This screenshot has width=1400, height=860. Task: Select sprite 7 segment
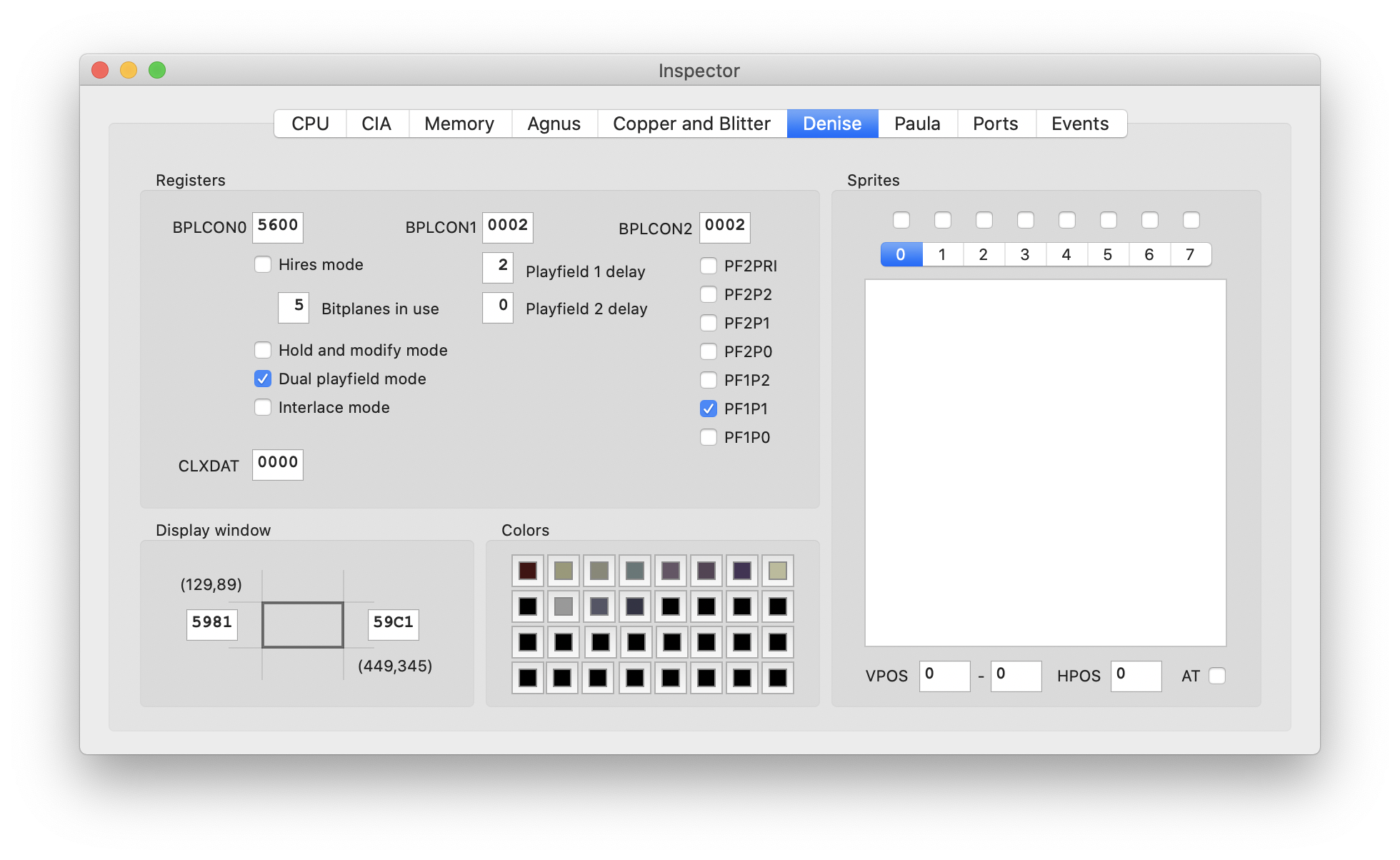tap(1191, 254)
